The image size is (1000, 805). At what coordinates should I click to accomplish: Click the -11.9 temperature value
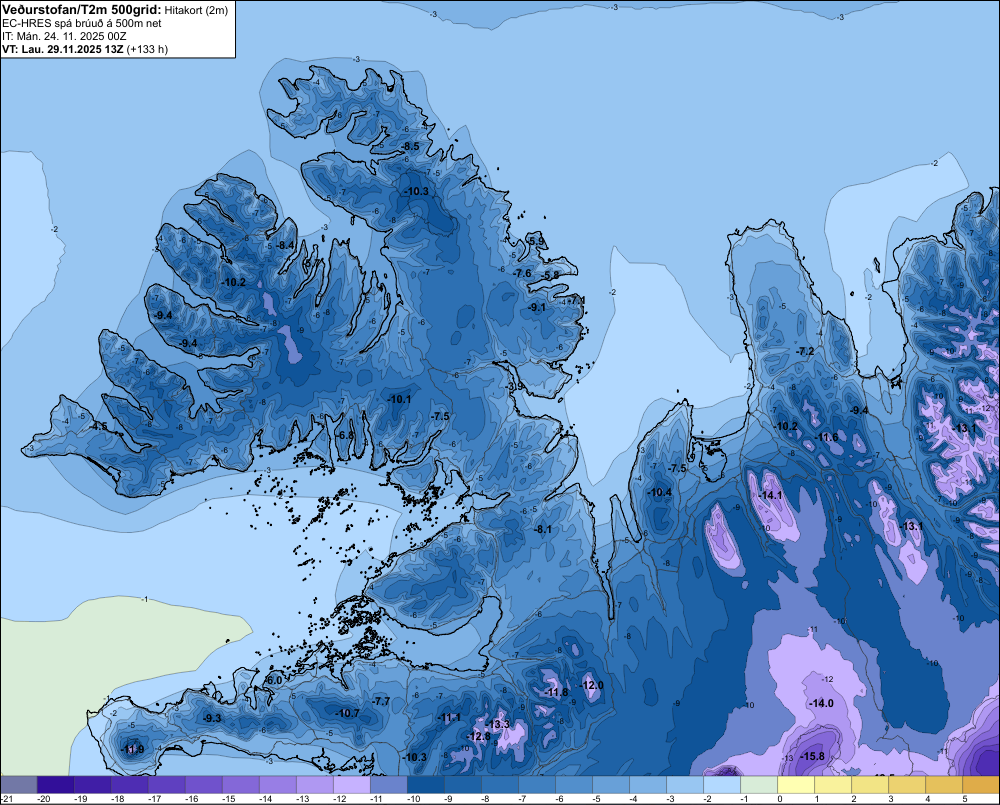click(133, 749)
